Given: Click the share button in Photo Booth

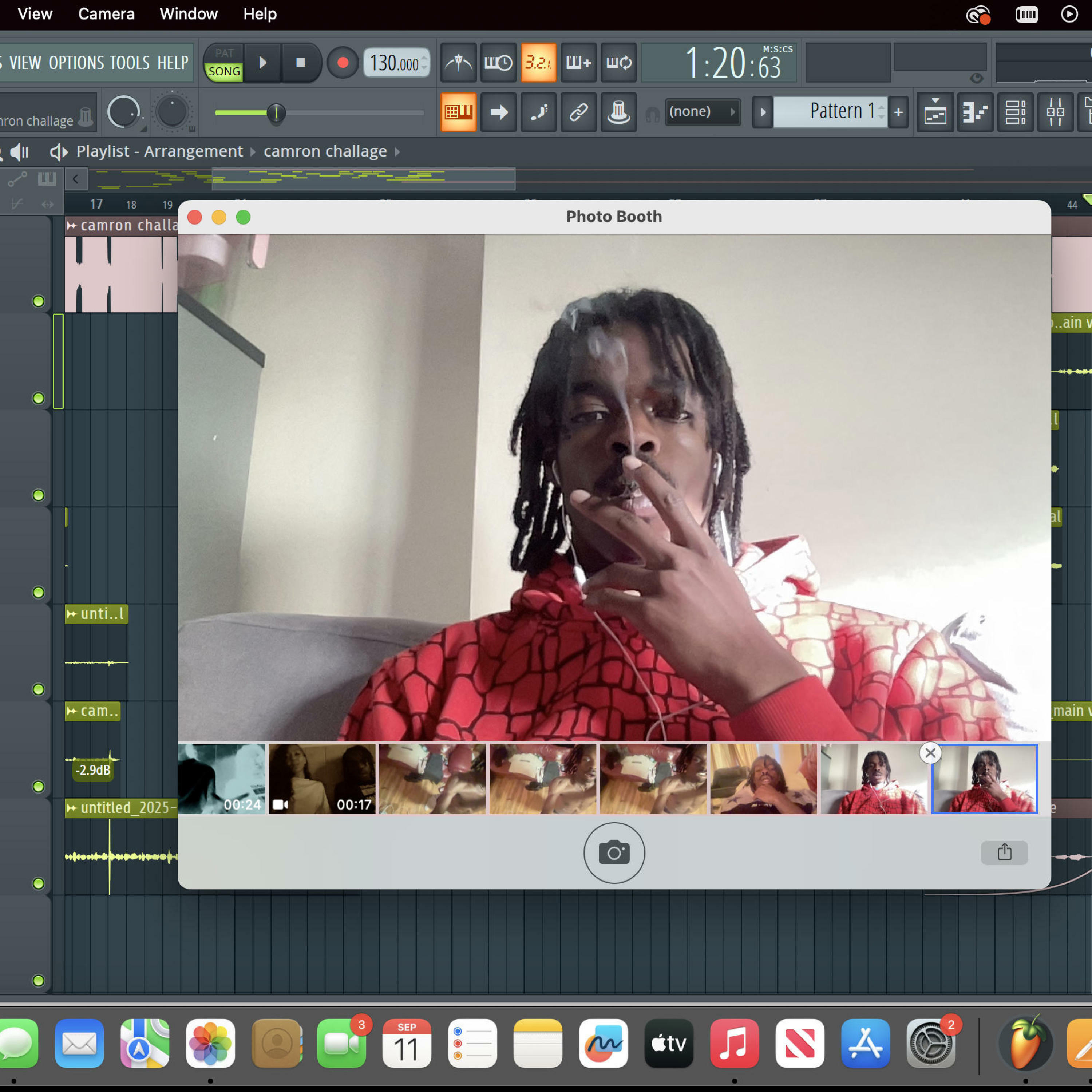Looking at the screenshot, I should coord(1004,852).
